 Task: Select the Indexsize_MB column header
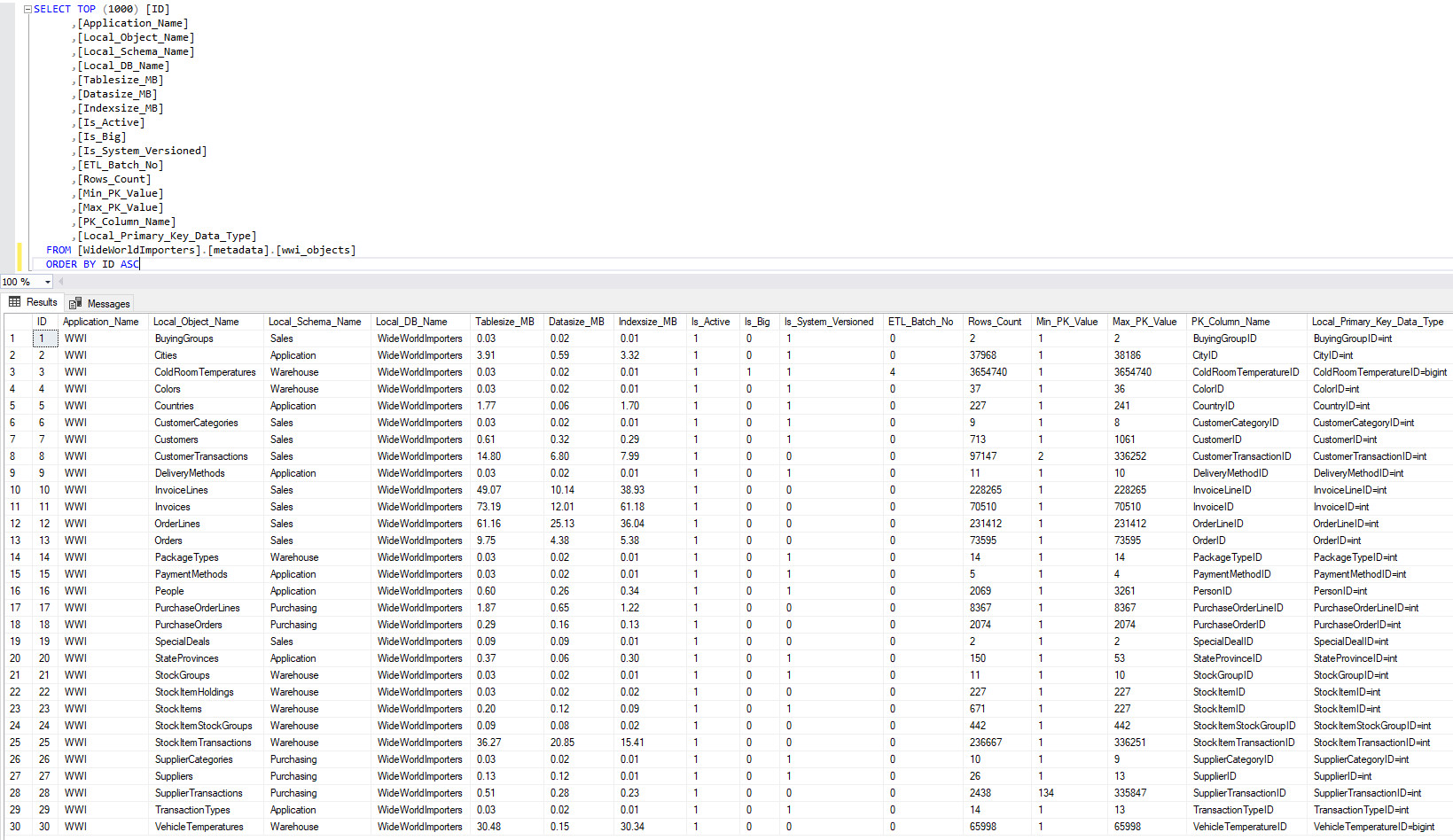[x=650, y=322]
